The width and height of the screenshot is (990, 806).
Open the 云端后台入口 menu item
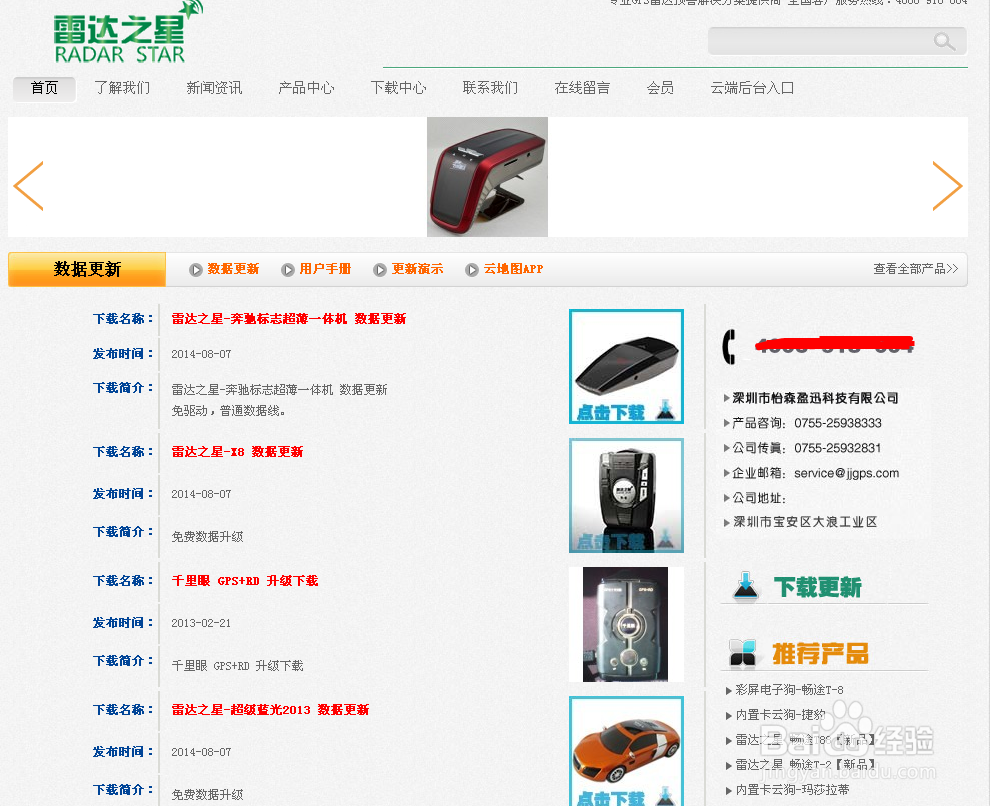point(752,88)
